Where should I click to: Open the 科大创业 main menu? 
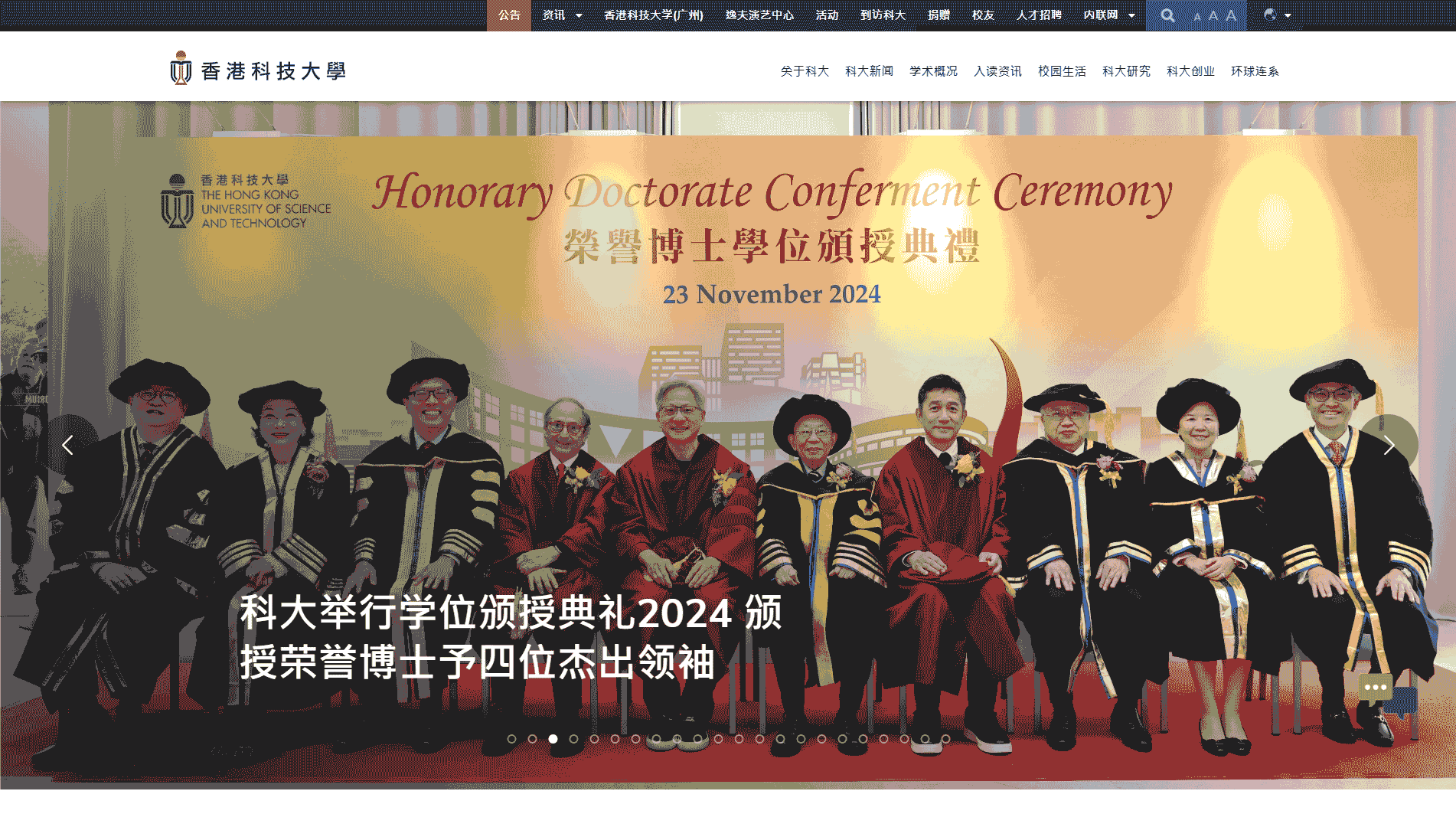1190,71
